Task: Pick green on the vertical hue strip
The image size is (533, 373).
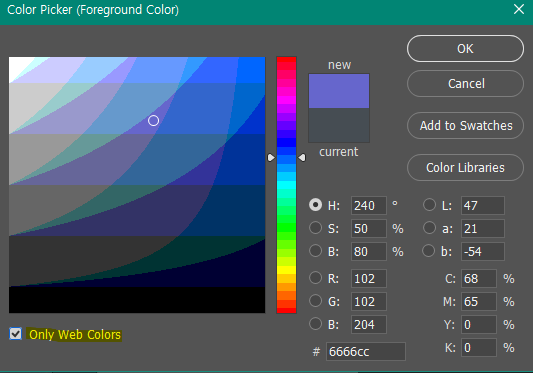Action: (286, 227)
